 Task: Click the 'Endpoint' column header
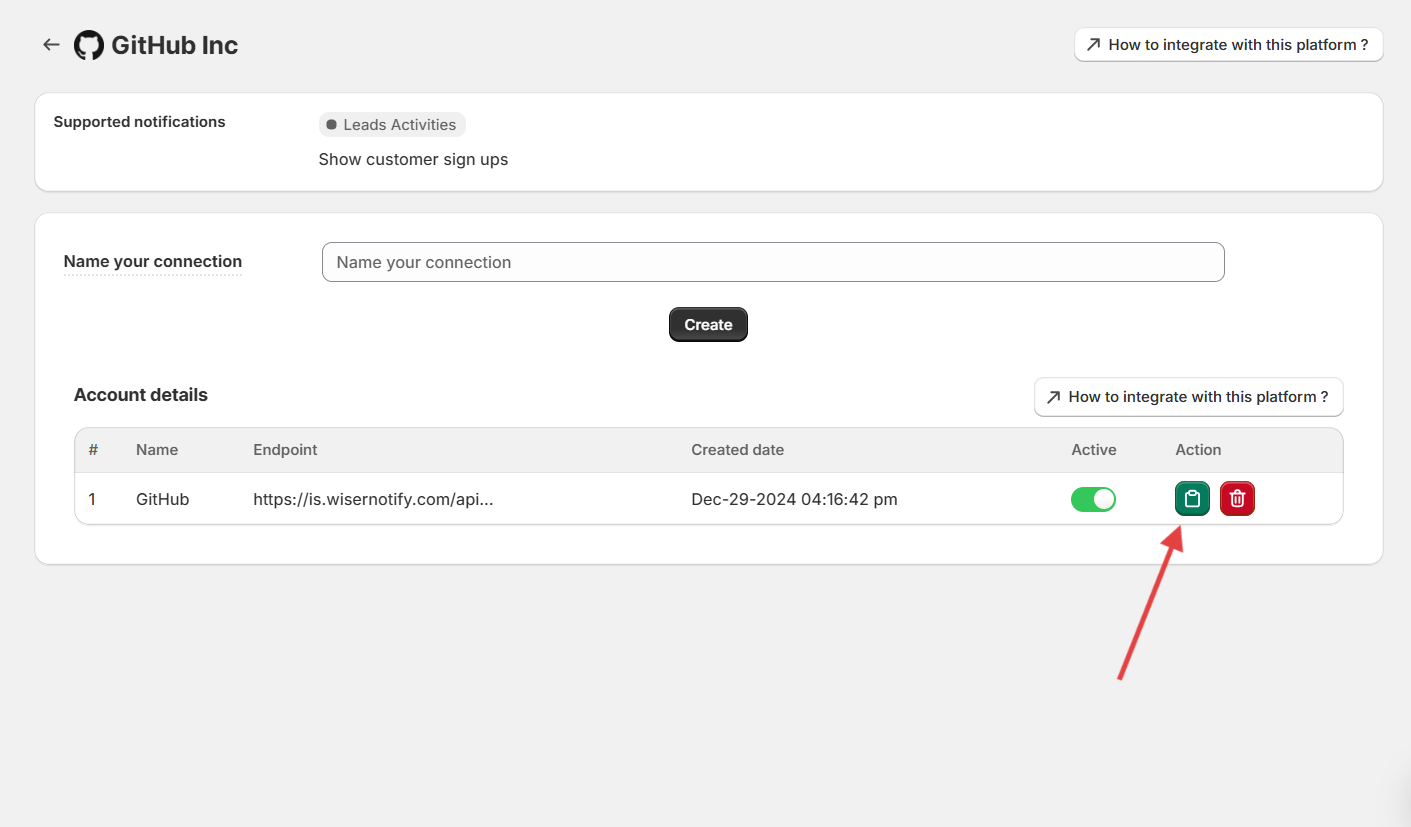(x=285, y=450)
